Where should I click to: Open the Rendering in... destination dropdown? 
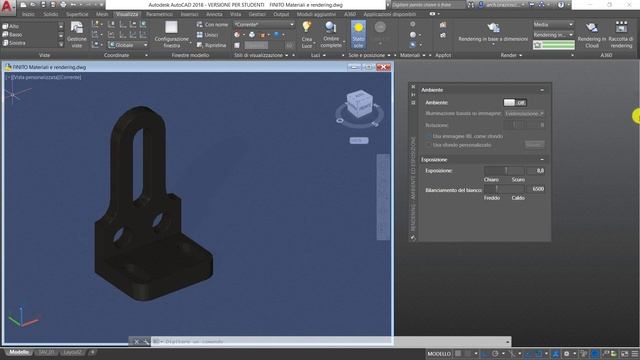click(553, 35)
